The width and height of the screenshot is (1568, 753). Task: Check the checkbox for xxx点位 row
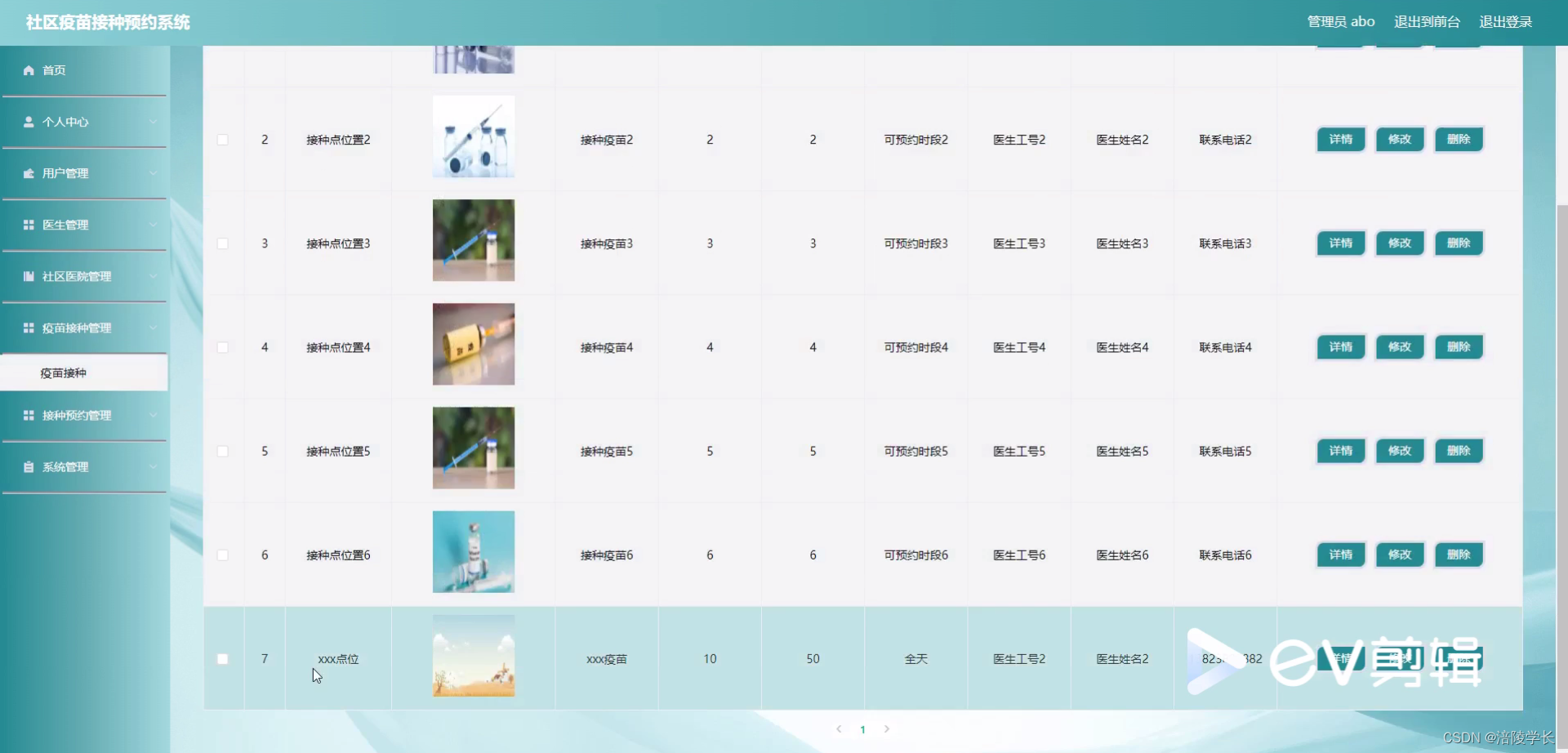click(x=222, y=658)
